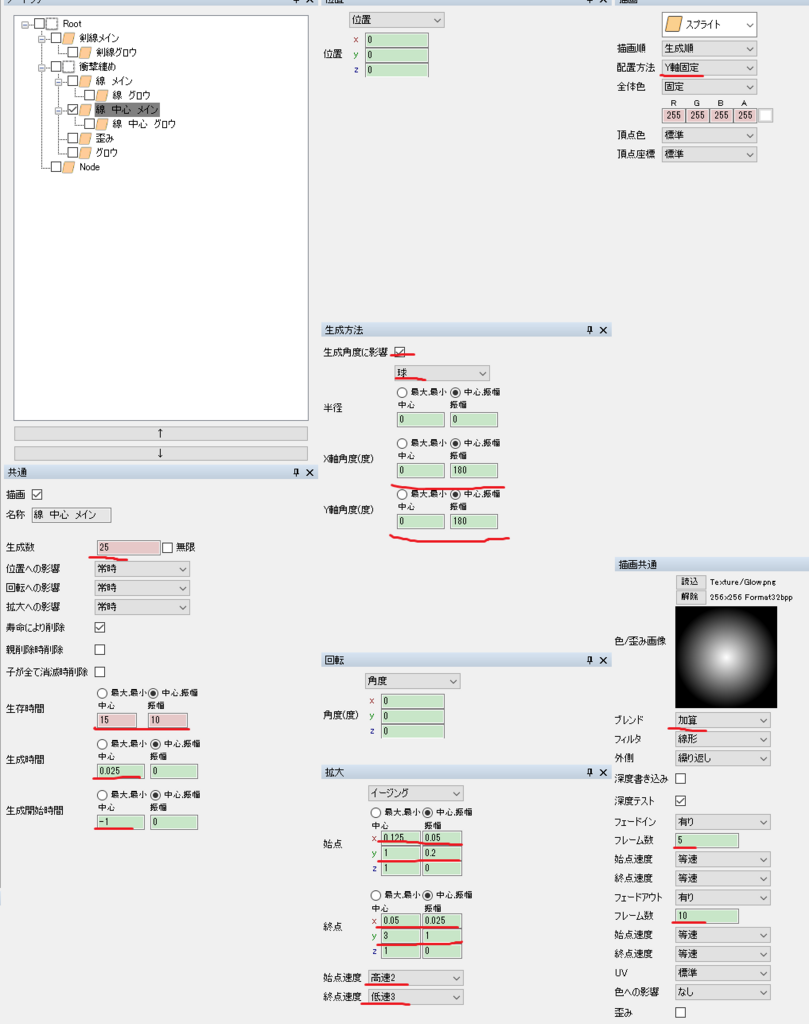The image size is (809, 1024).
Task: Select 最大,最小 radio for 生存時間
Action: [102, 693]
